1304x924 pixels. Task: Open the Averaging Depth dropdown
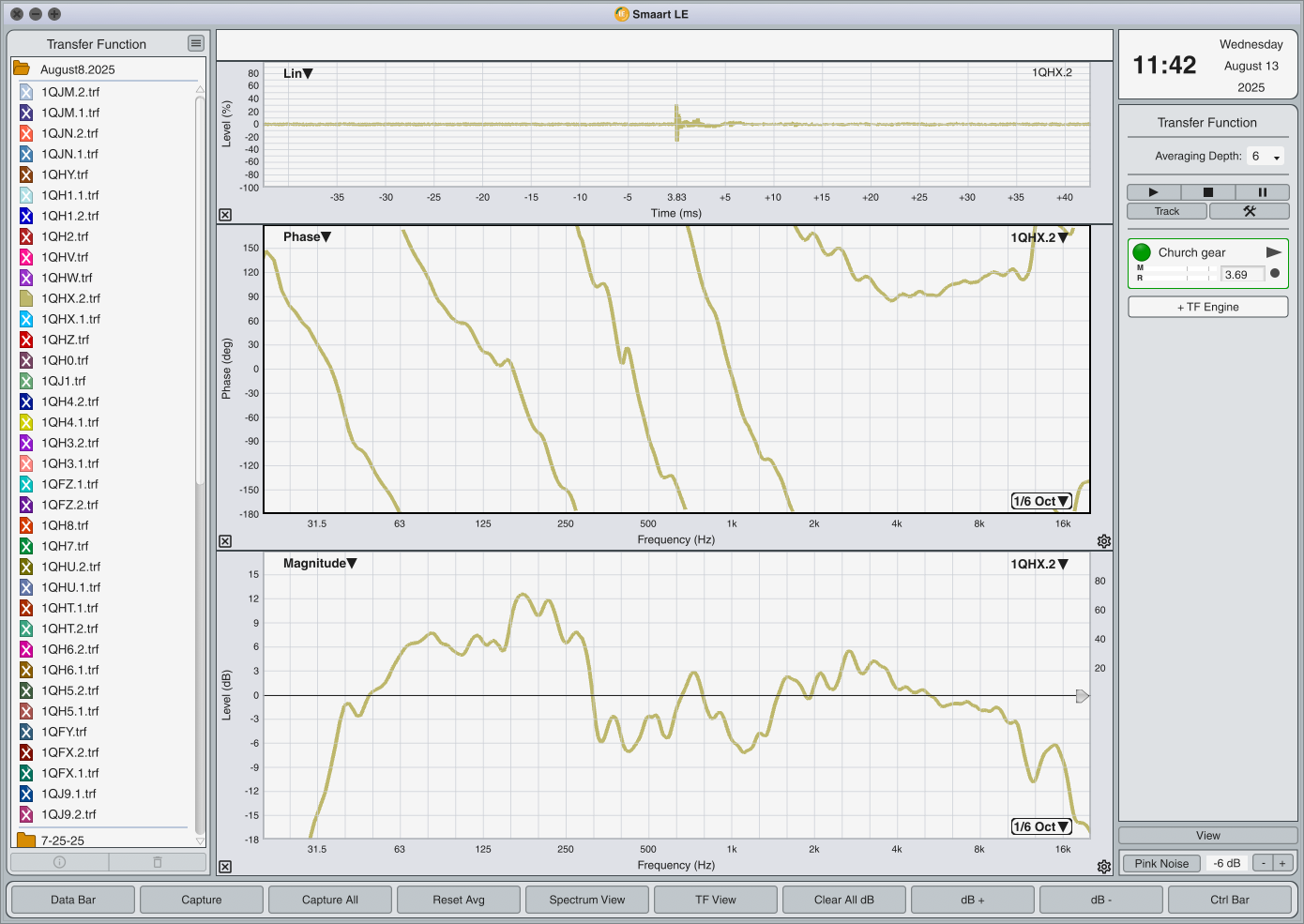click(x=1266, y=157)
